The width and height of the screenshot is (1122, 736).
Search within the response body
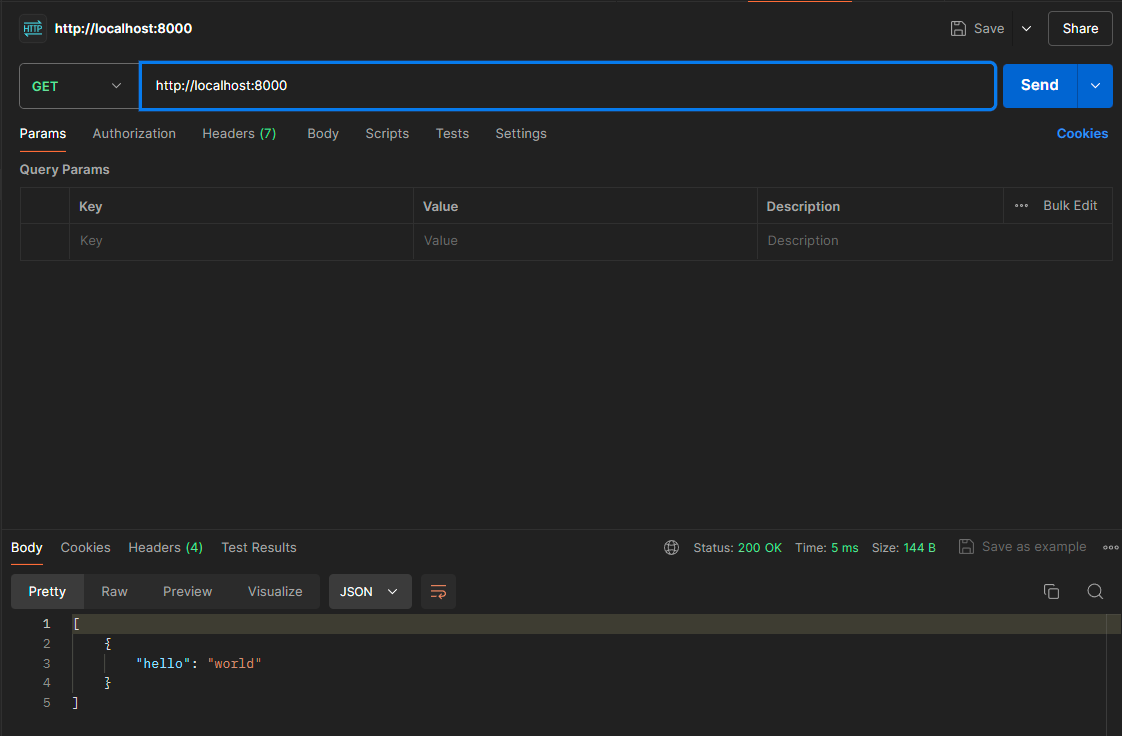pos(1095,592)
